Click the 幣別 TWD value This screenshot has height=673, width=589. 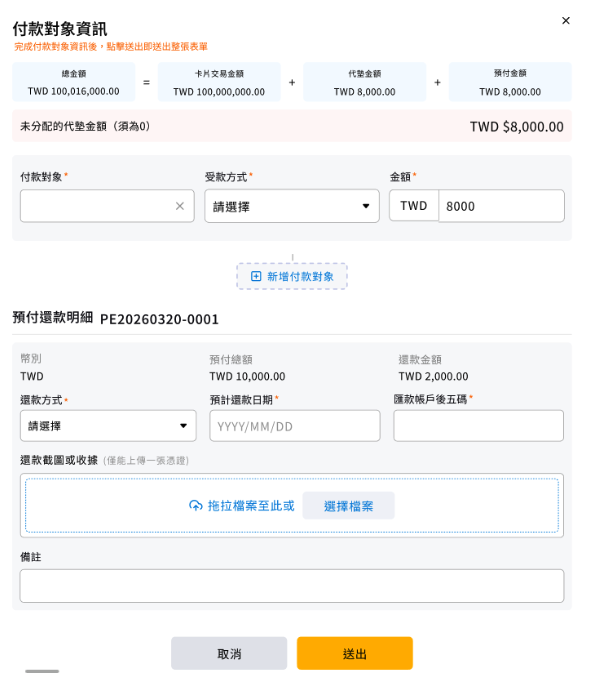click(x=32, y=376)
